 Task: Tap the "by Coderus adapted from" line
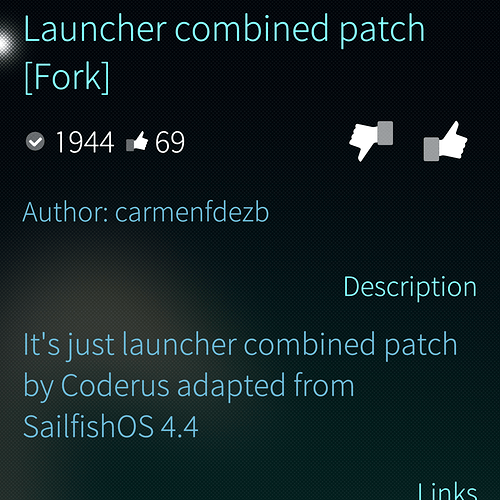(189, 386)
